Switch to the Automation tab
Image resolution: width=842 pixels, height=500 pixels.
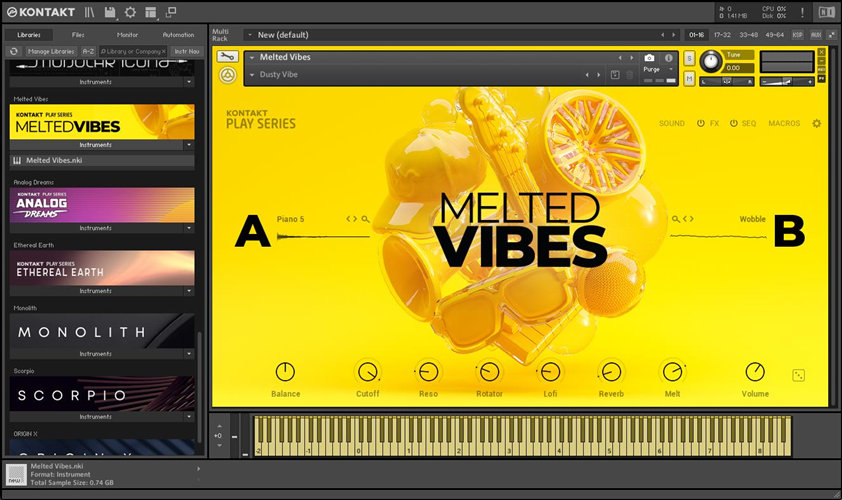pos(178,35)
